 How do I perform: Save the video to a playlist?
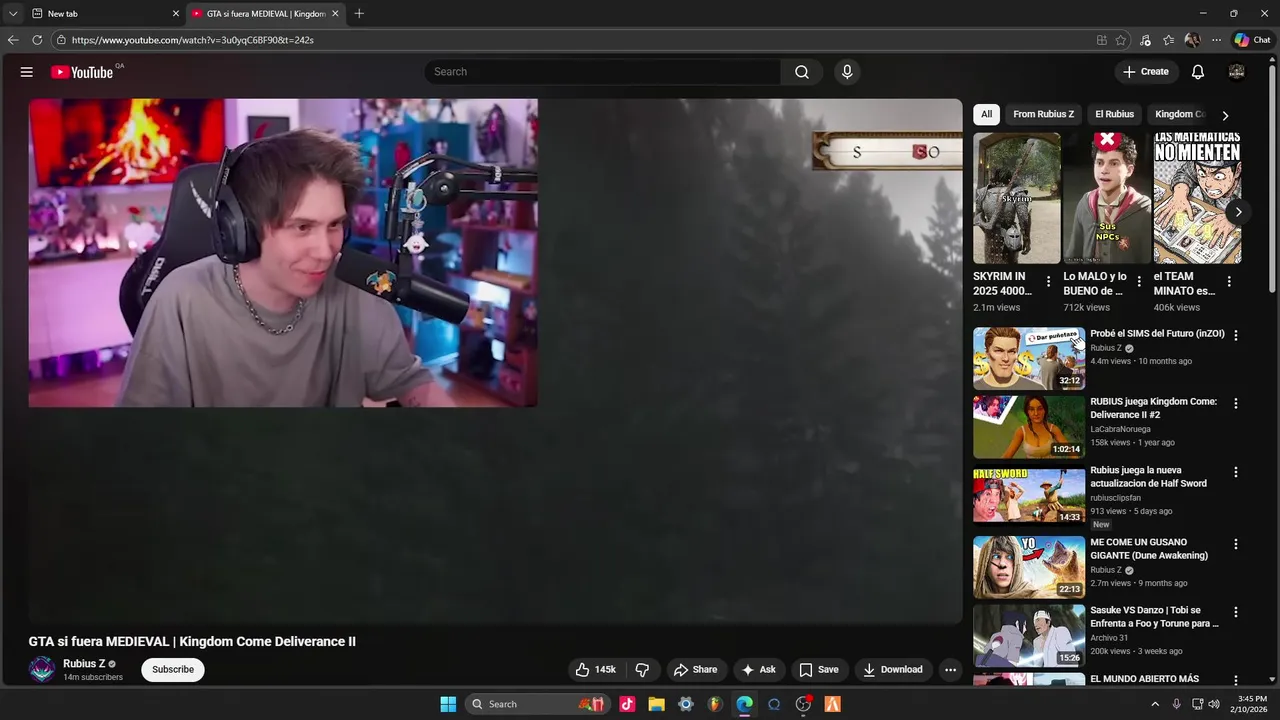(818, 670)
